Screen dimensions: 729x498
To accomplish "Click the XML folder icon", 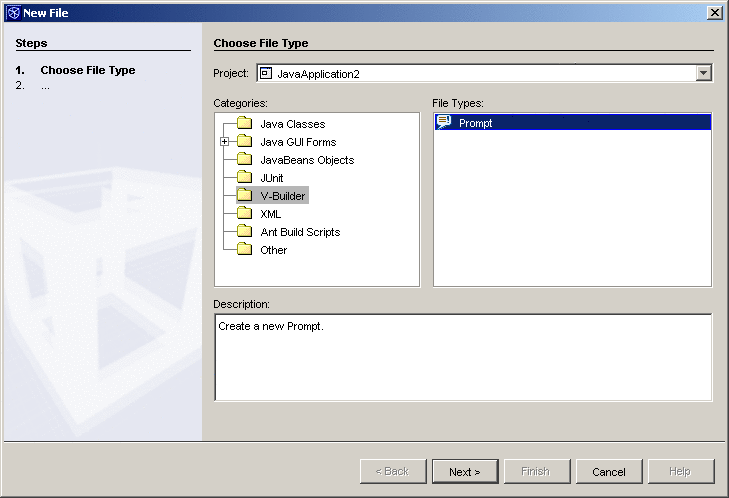I will 244,214.
